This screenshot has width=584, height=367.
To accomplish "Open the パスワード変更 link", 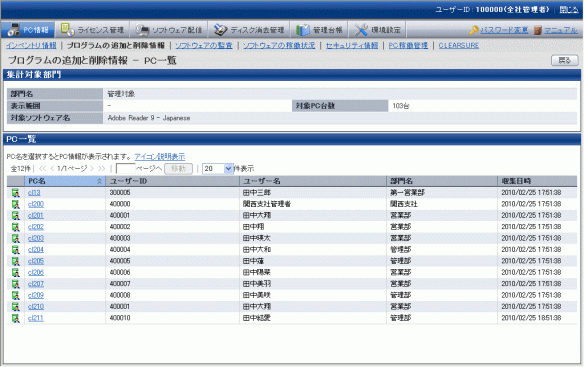I will click(504, 30).
